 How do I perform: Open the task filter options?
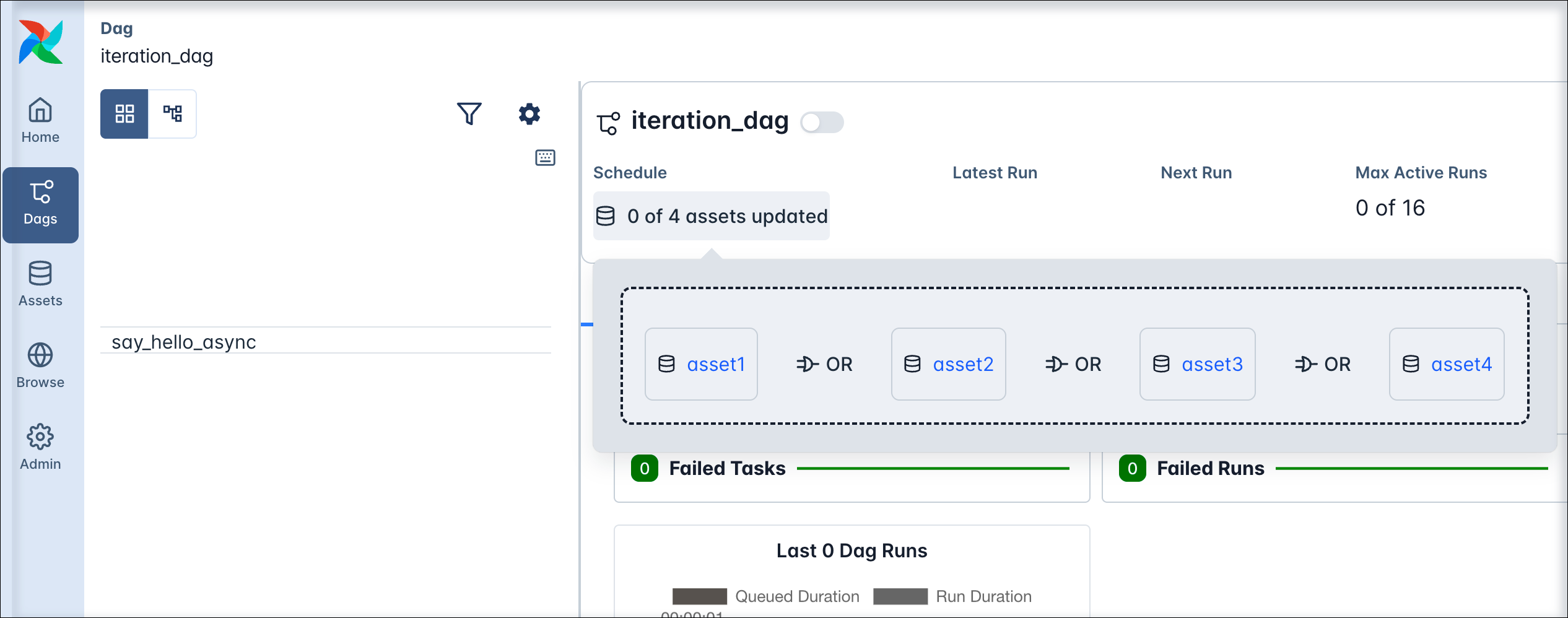click(469, 113)
